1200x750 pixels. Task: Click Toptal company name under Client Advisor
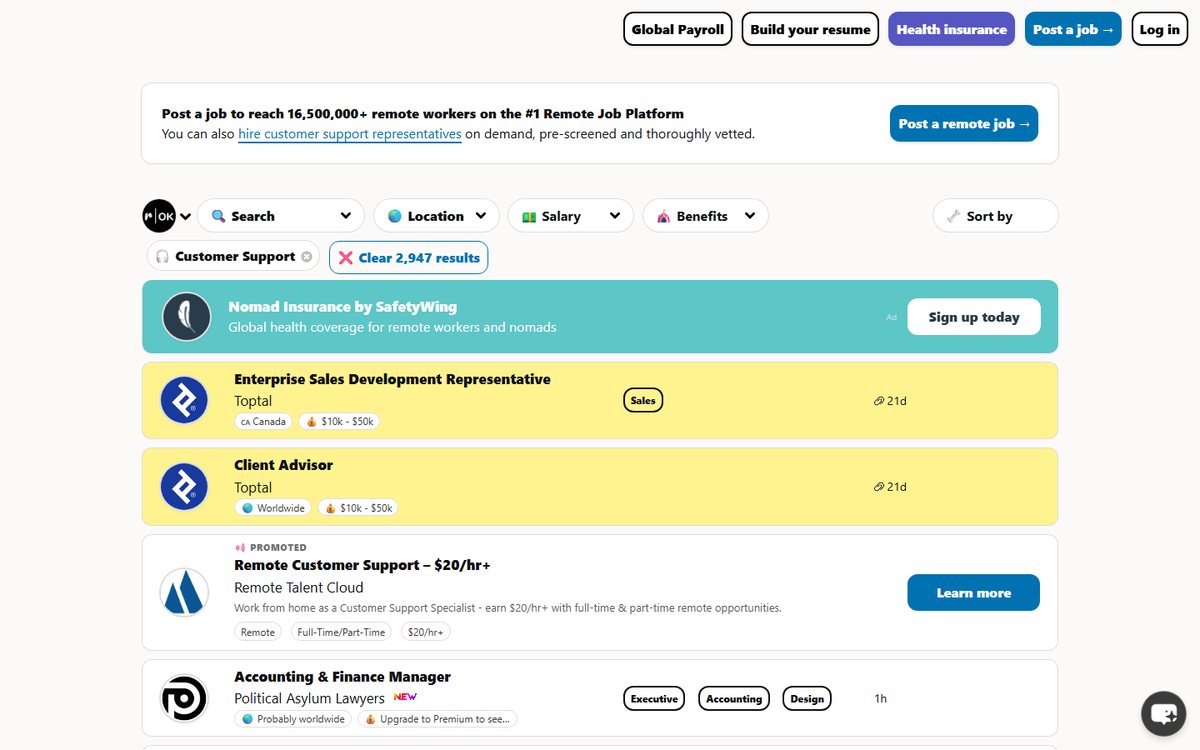[x=253, y=487]
